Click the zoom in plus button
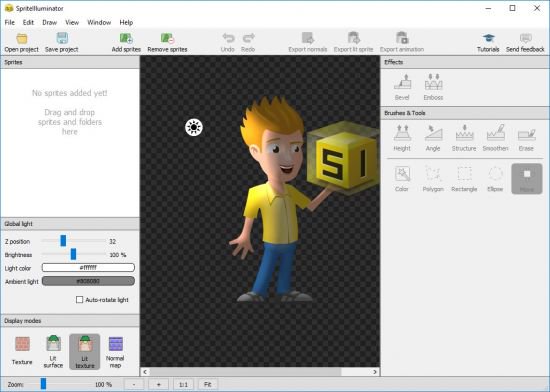Screen dimensions: 550x392 coord(159,384)
